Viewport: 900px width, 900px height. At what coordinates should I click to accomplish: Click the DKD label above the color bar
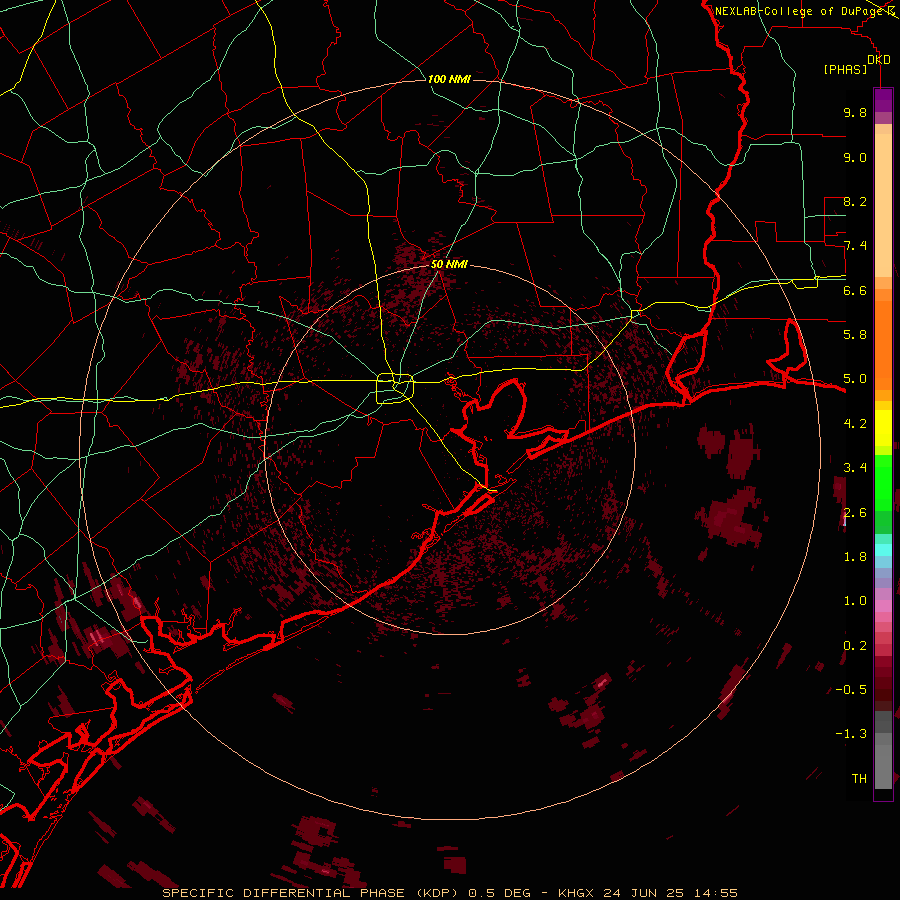(879, 60)
